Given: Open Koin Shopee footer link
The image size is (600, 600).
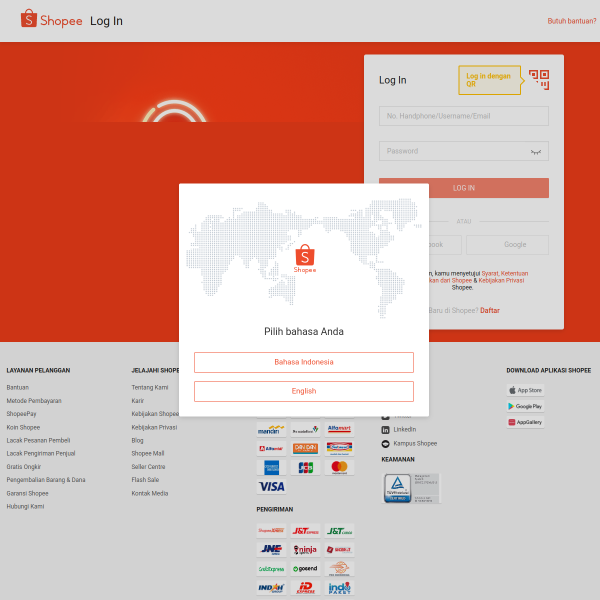Looking at the screenshot, I should [23, 427].
